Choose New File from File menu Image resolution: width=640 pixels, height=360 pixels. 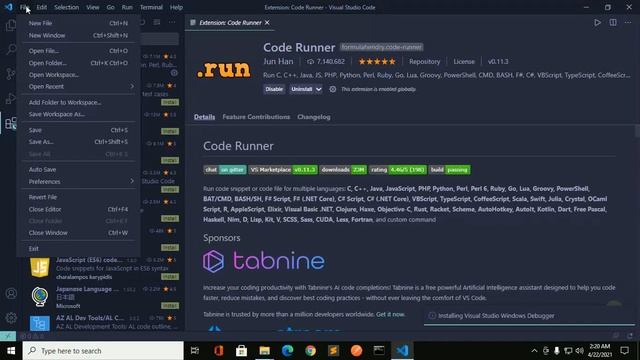coord(78,23)
